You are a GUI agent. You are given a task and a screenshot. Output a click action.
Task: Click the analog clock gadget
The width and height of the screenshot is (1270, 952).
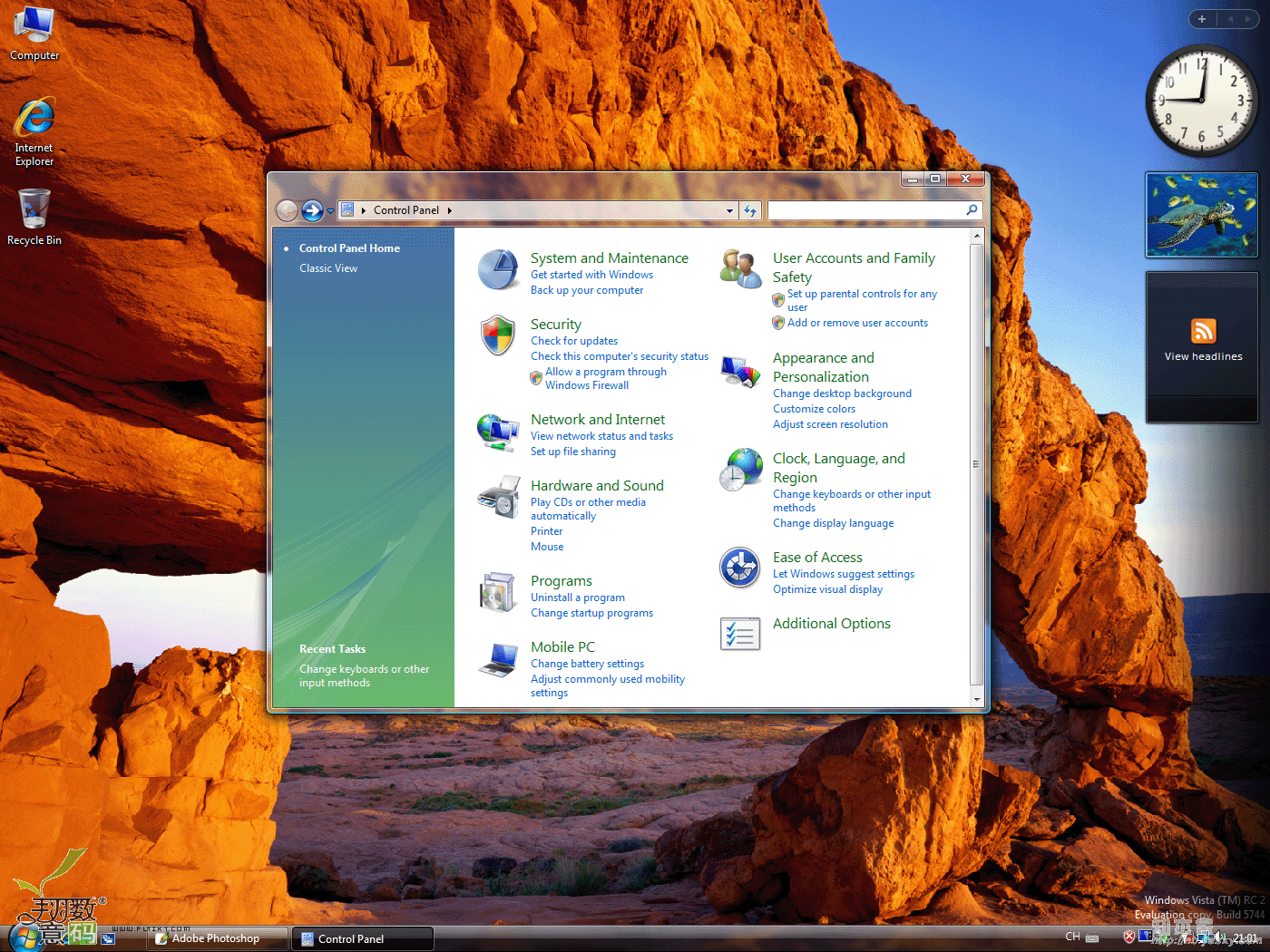click(x=1202, y=100)
